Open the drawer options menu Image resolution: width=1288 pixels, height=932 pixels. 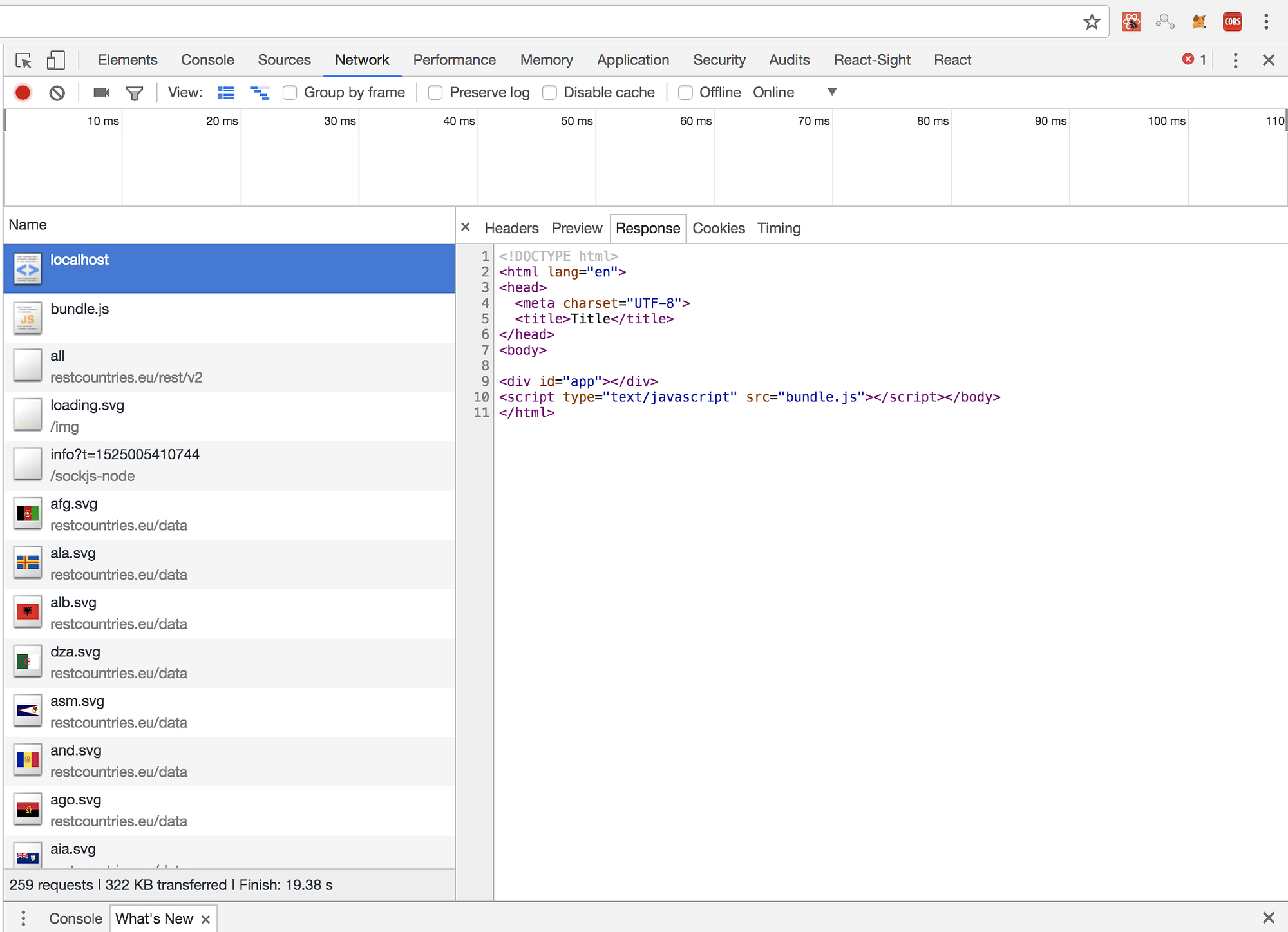click(x=23, y=917)
